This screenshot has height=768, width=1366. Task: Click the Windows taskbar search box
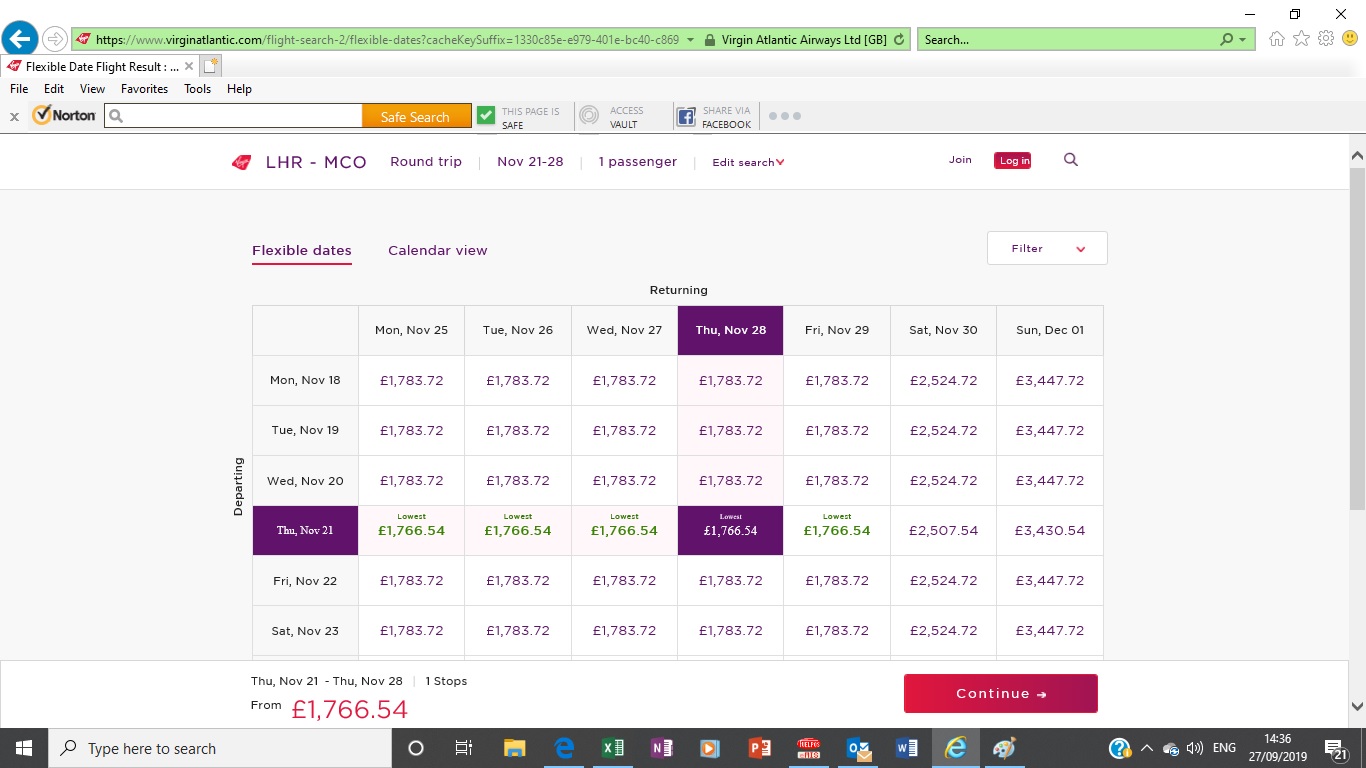point(220,748)
